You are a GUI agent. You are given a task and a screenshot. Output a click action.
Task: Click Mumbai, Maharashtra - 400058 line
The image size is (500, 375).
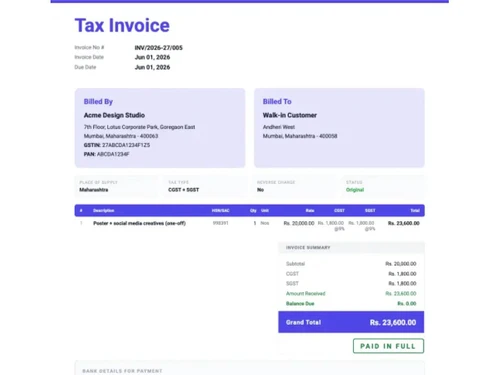tap(300, 136)
